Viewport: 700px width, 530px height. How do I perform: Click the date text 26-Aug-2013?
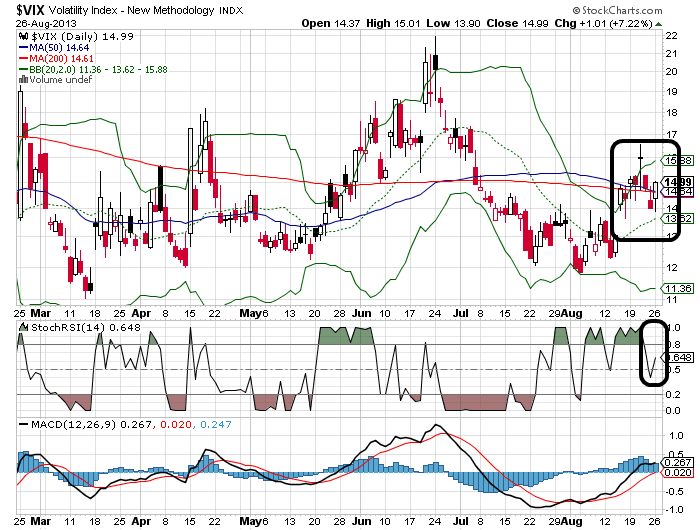[x=46, y=24]
